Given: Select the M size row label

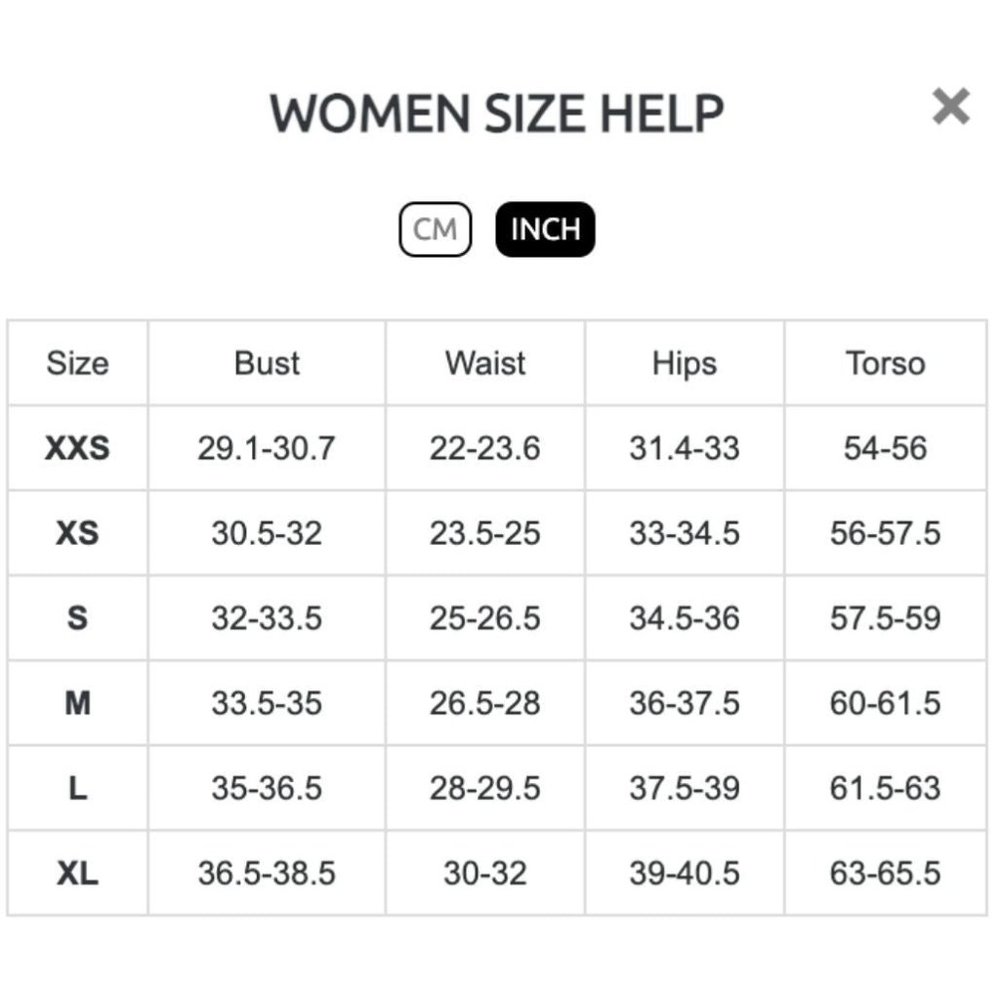Looking at the screenshot, I should click(78, 703).
